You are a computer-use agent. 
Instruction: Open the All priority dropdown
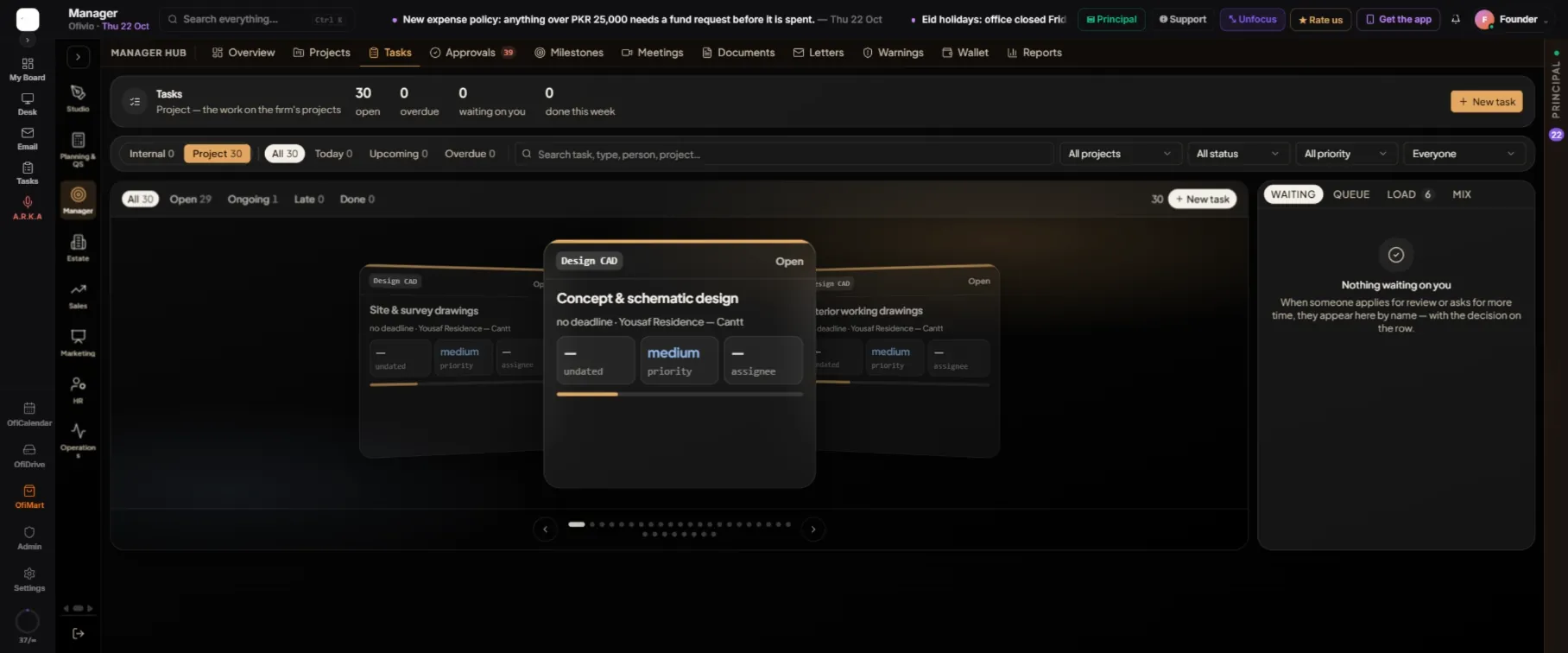(x=1346, y=154)
